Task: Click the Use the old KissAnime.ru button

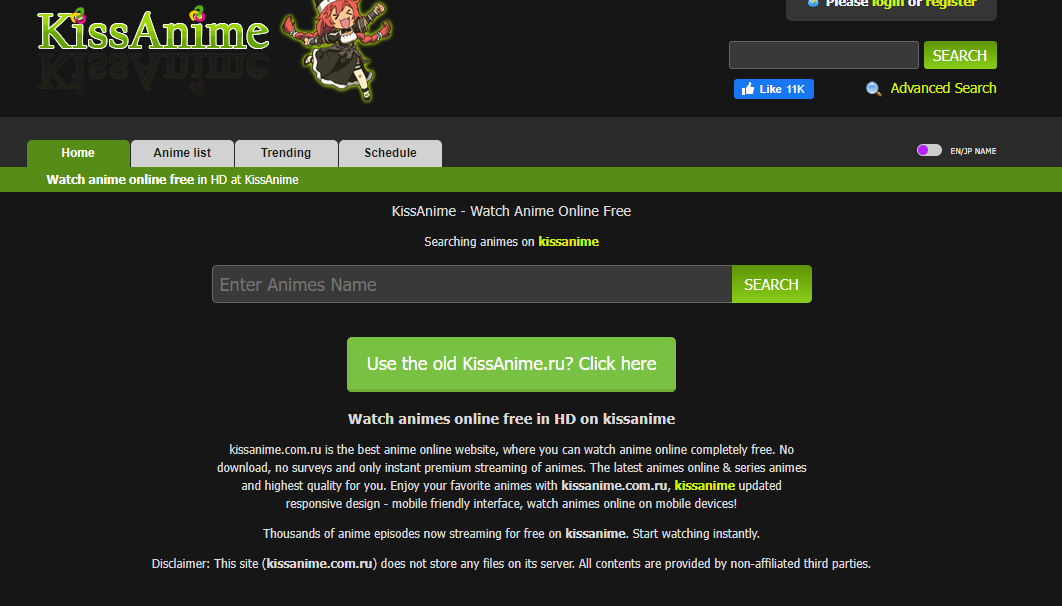Action: pyautogui.click(x=511, y=364)
